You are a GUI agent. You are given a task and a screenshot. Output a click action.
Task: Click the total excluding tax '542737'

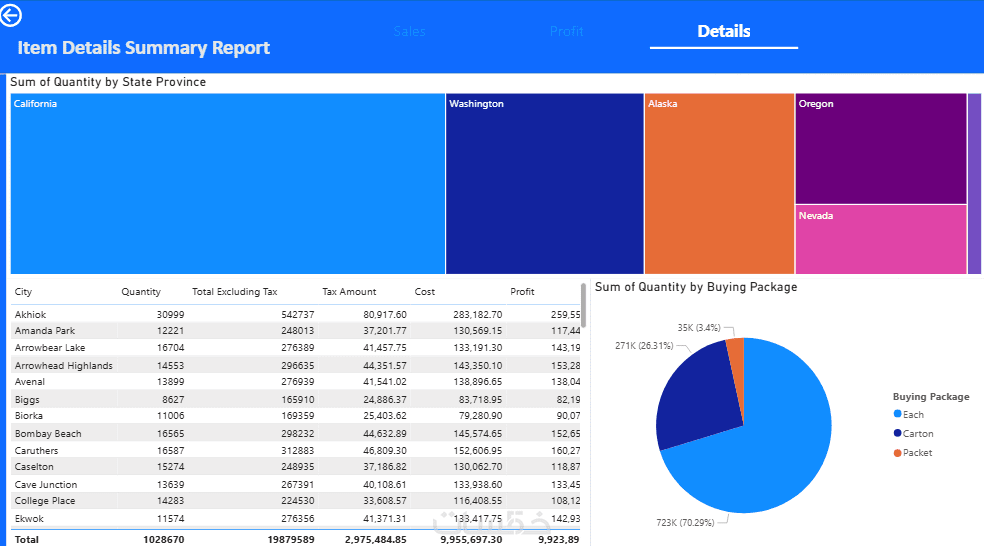[x=297, y=314]
